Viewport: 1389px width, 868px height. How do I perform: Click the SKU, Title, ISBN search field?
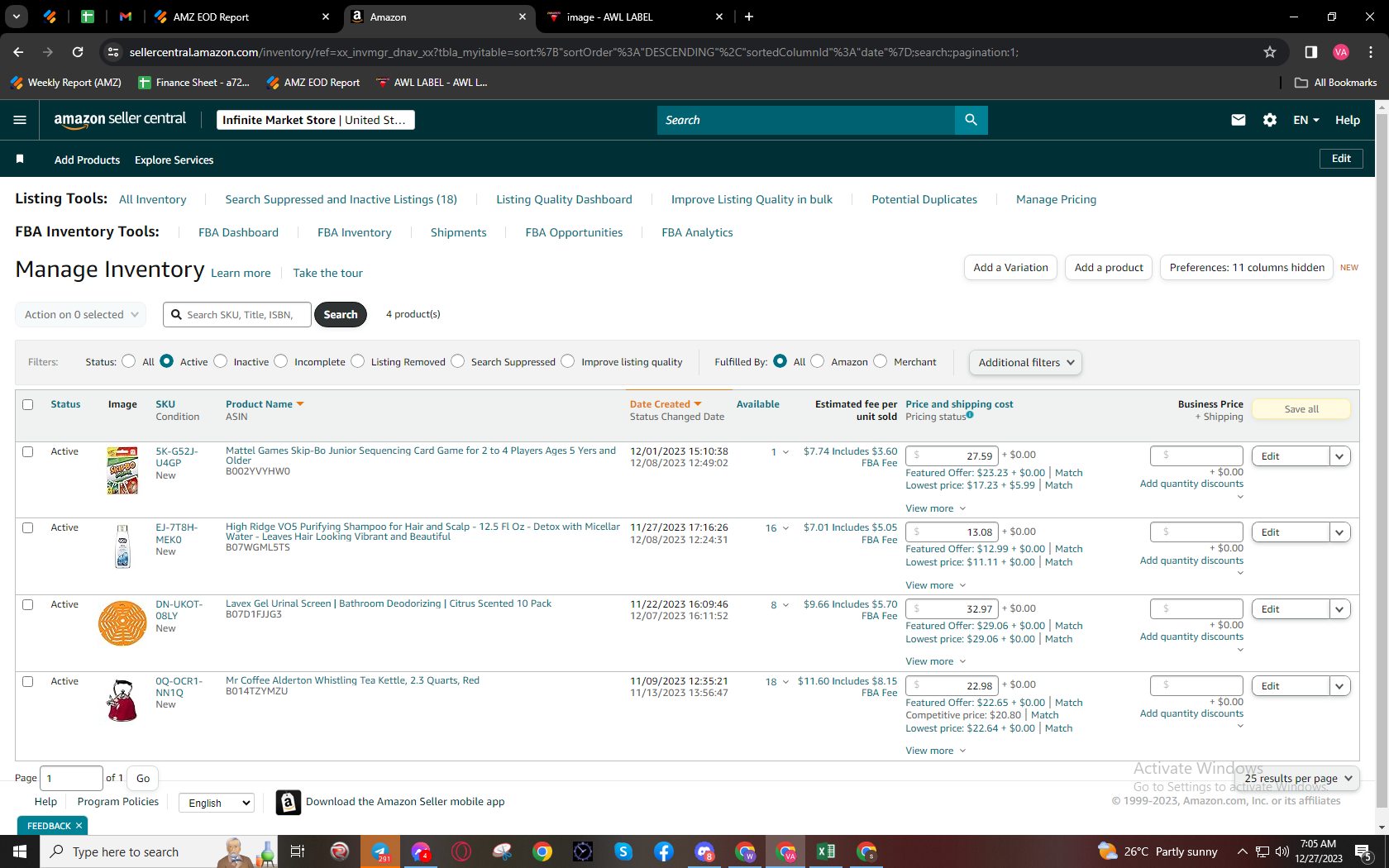(237, 315)
